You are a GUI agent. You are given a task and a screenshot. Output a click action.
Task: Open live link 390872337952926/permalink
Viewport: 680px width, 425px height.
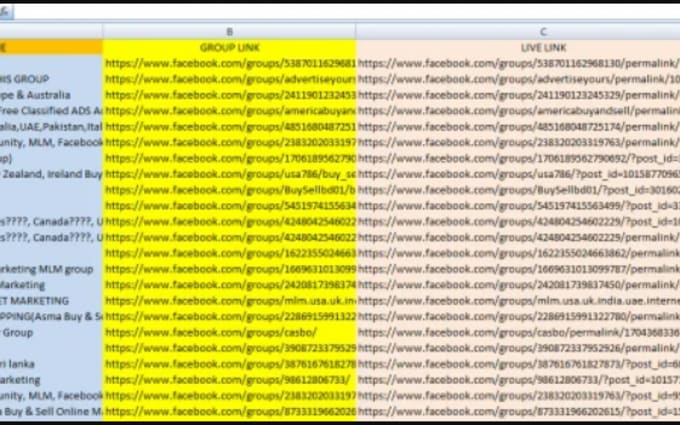pyautogui.click(x=518, y=348)
